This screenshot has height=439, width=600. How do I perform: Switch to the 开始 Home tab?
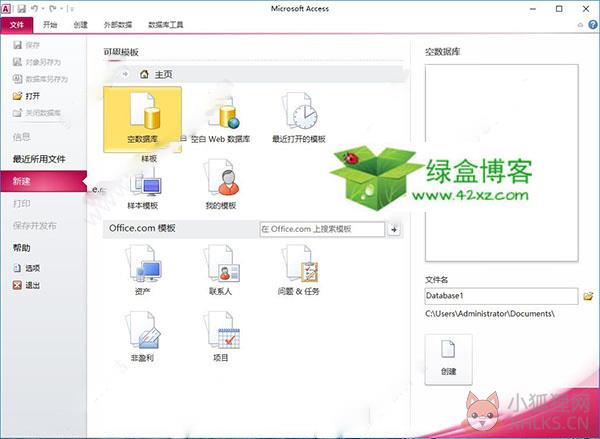50,25
